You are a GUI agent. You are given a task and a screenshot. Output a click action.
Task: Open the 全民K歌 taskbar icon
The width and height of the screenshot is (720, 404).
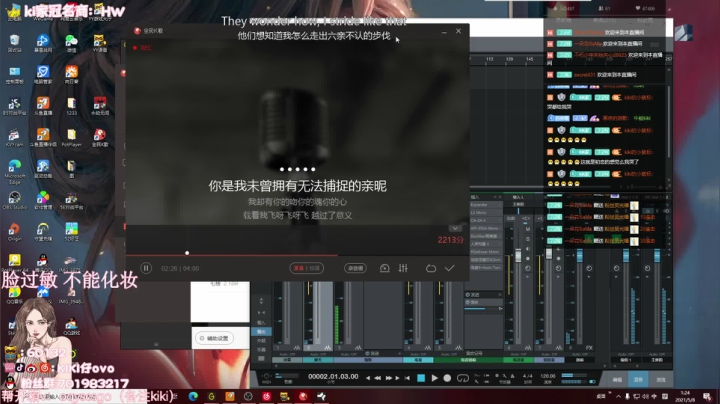303,396
